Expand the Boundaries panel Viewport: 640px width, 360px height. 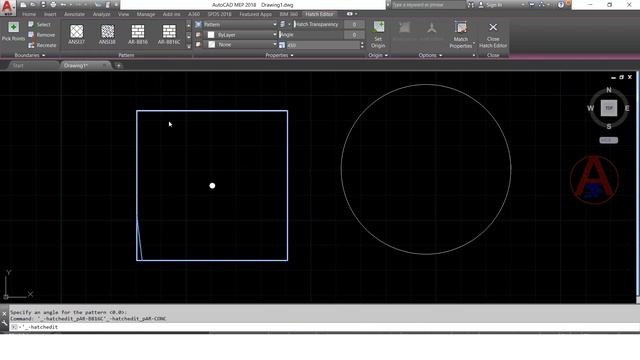pos(30,55)
